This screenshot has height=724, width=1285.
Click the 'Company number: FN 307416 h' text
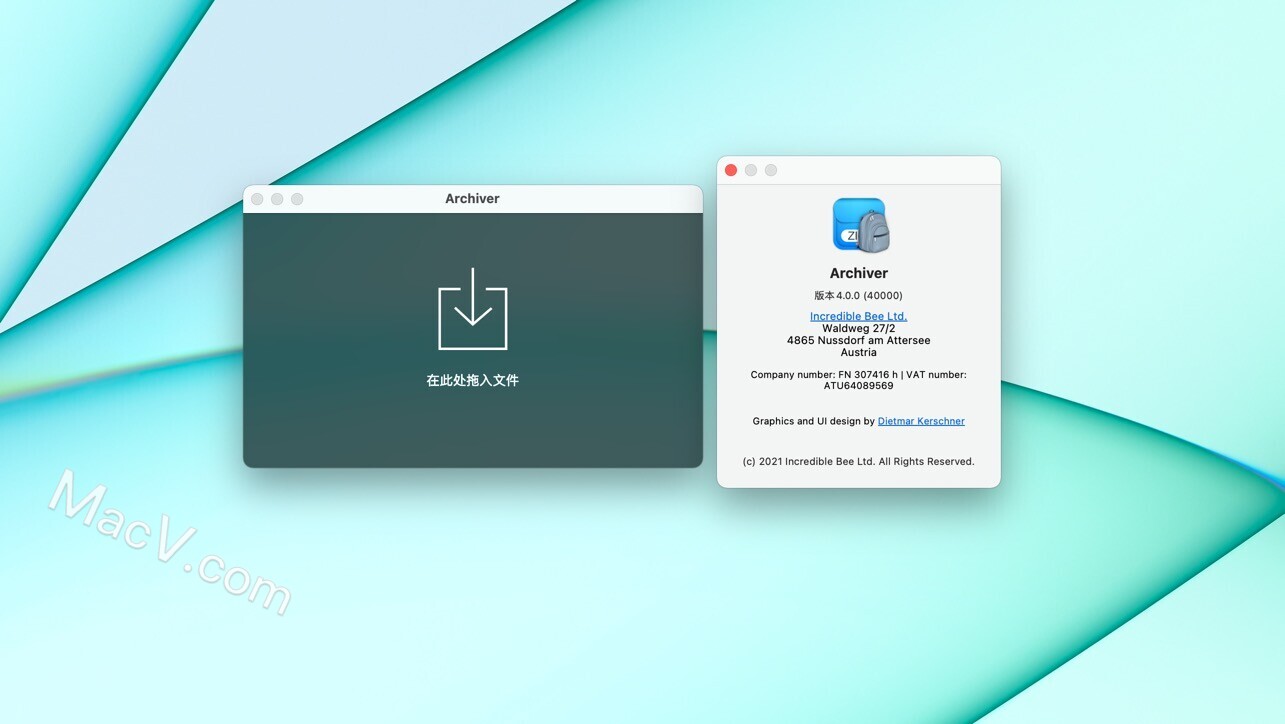[824, 375]
